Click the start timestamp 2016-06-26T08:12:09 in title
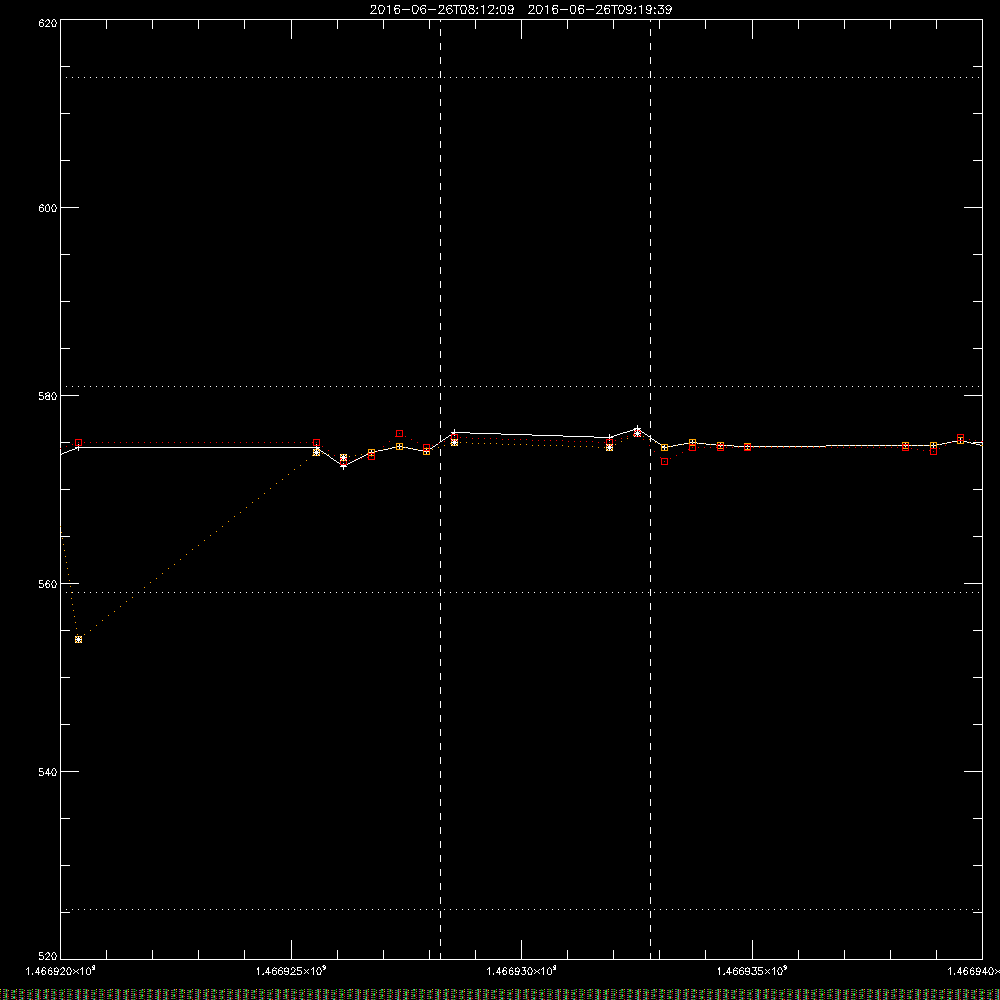 coord(441,10)
